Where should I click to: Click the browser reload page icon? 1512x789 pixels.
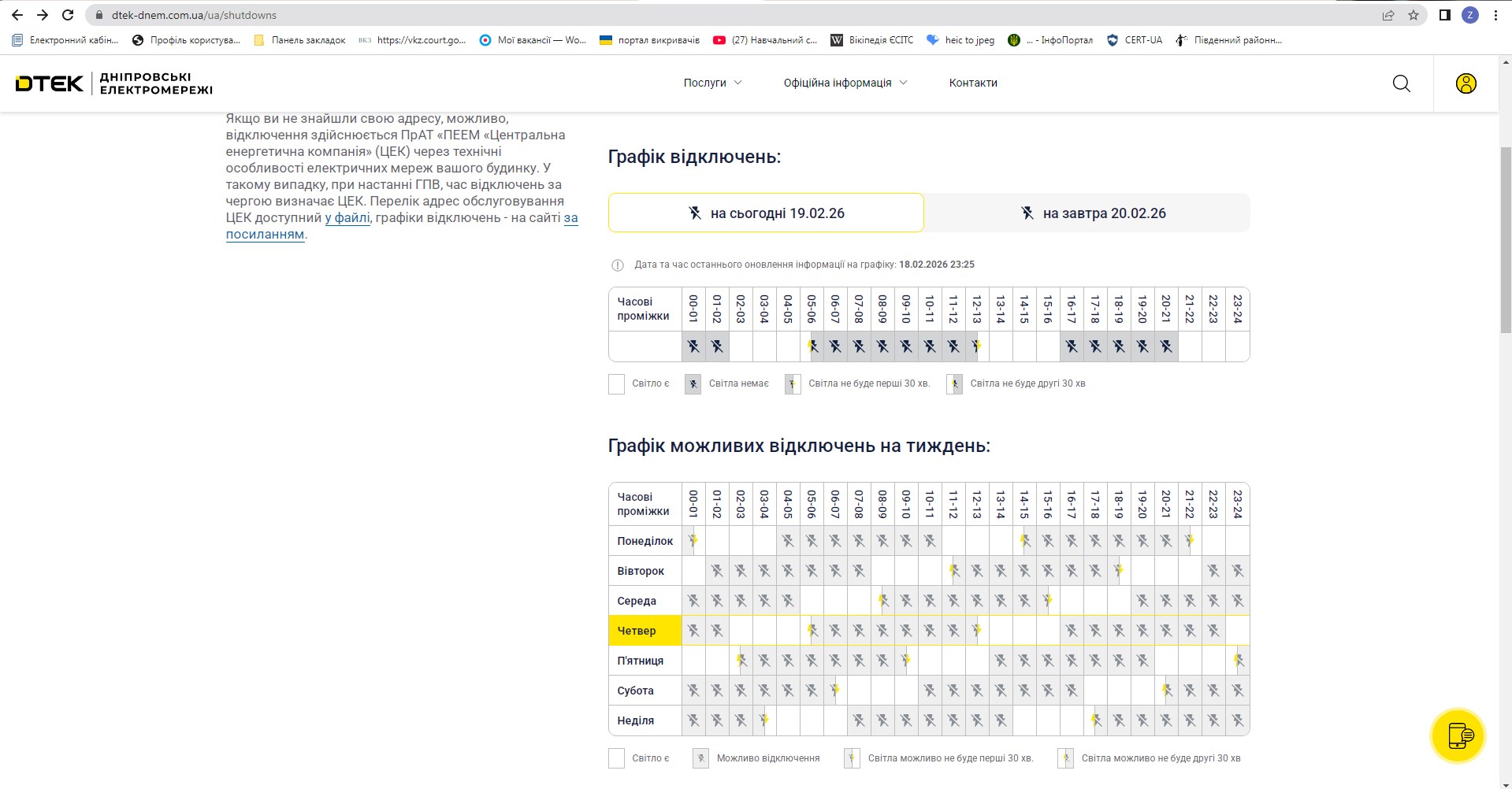click(x=68, y=15)
